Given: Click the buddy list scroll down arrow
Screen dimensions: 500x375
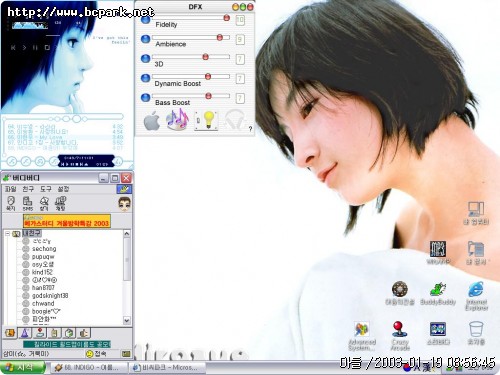Looking at the screenshot, I should 127,321.
